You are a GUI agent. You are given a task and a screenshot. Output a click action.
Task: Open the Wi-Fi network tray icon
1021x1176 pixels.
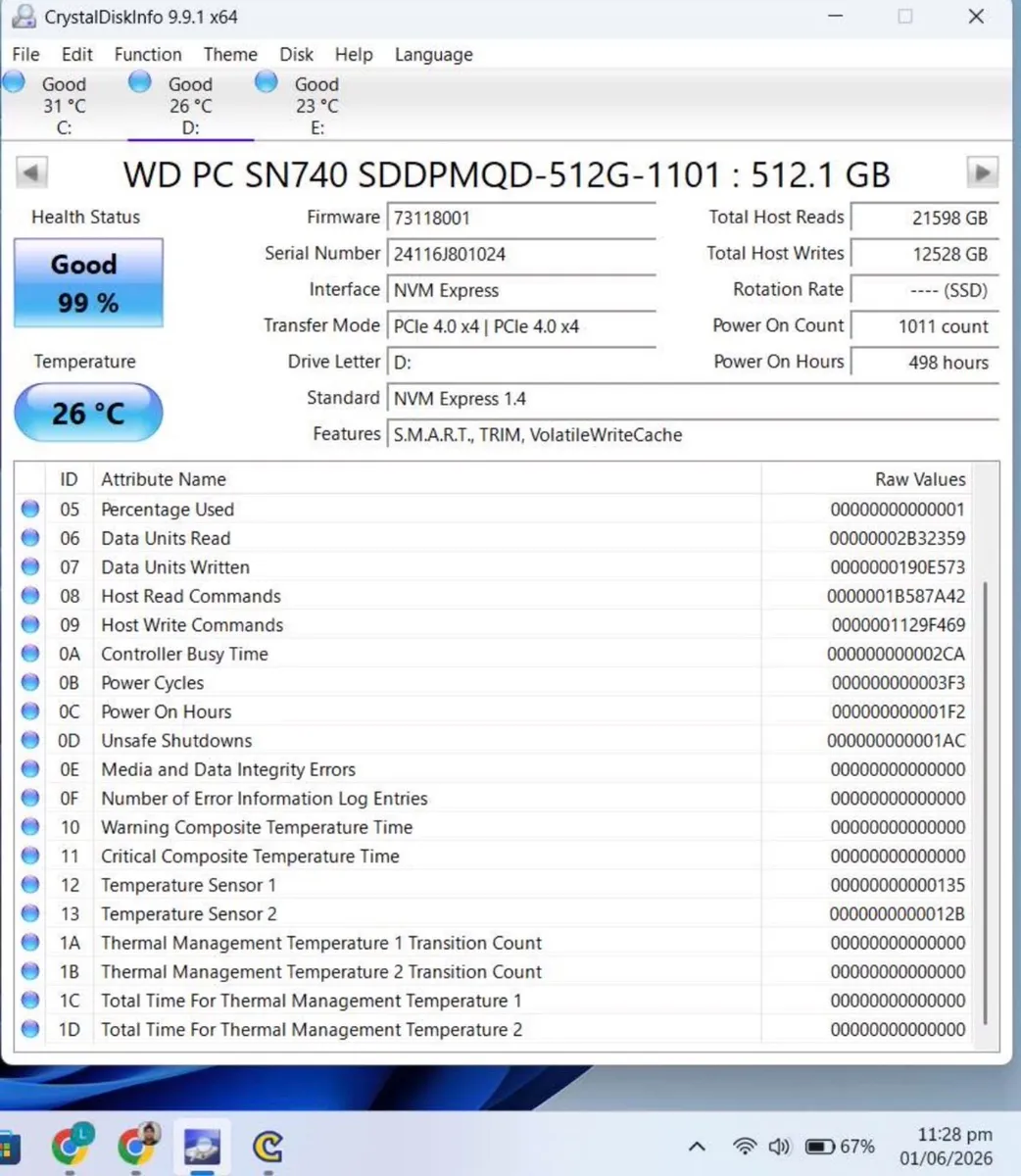pyautogui.click(x=745, y=1146)
